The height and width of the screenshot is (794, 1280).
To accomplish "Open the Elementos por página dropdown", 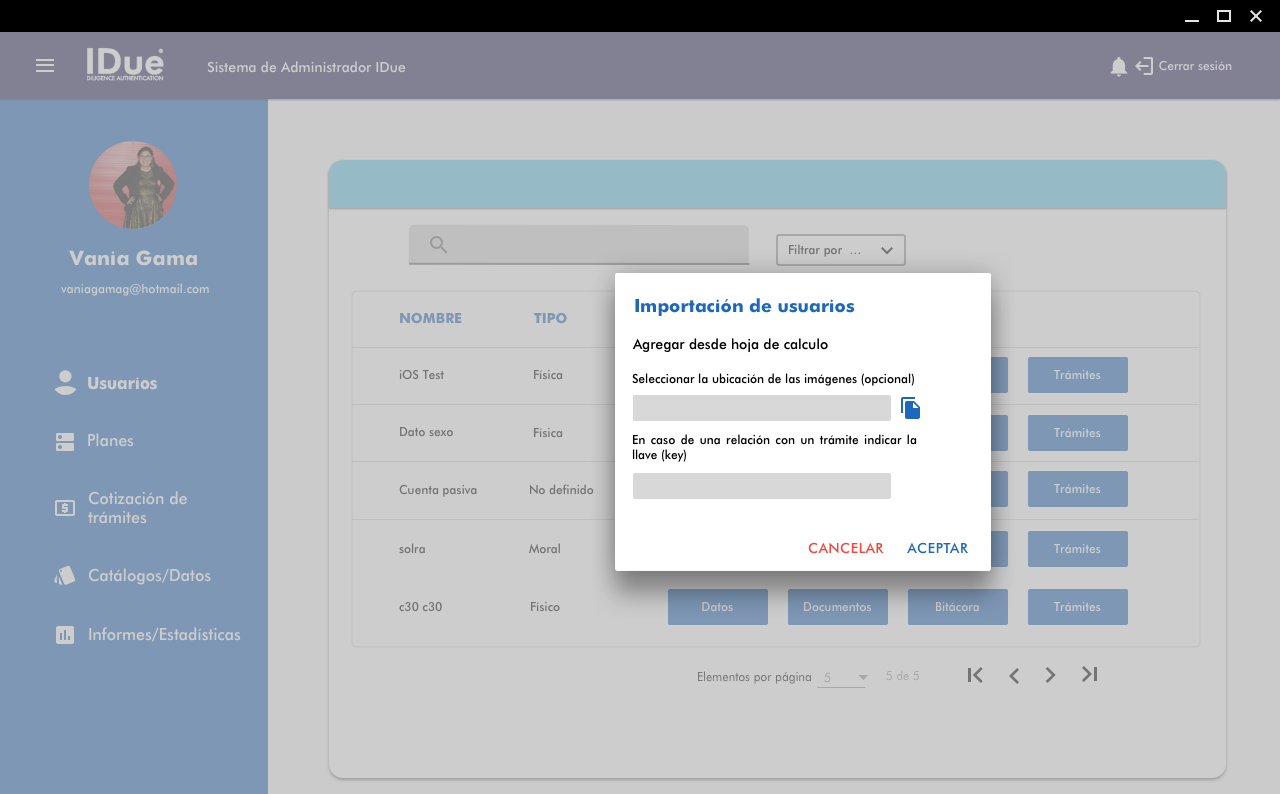I will 842,678.
